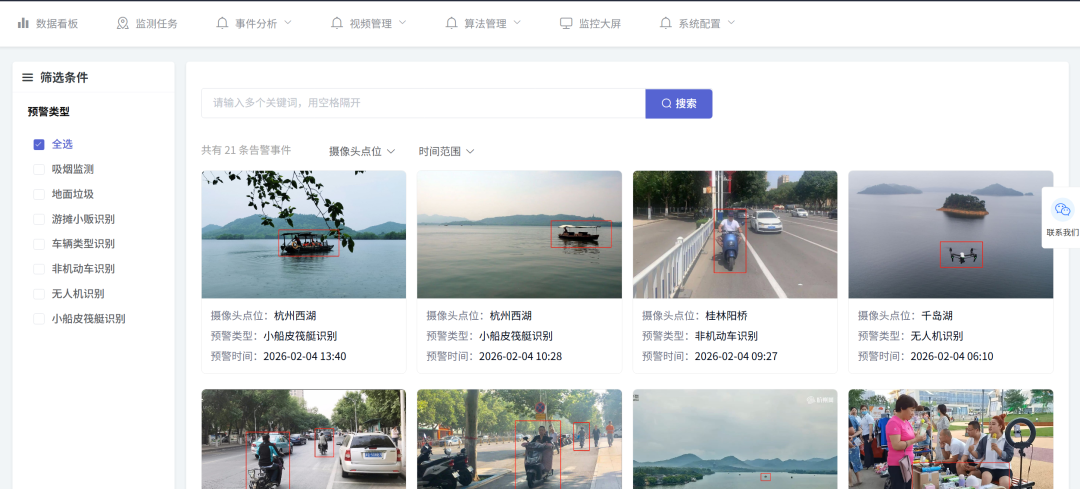The width and height of the screenshot is (1080, 489).
Task: Expand the 事件分析 menu chevron
Action: point(288,22)
